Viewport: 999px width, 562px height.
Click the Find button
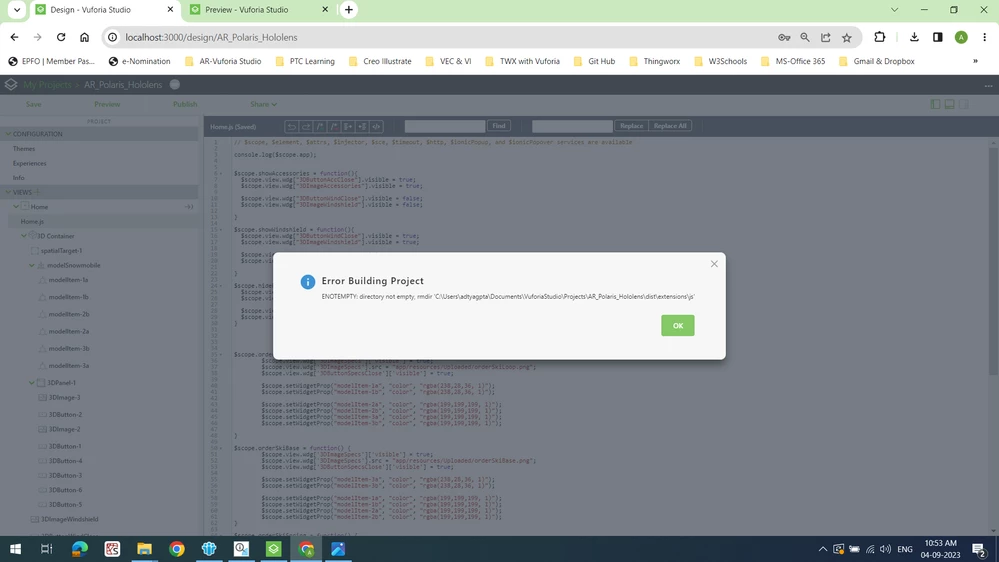[499, 126]
